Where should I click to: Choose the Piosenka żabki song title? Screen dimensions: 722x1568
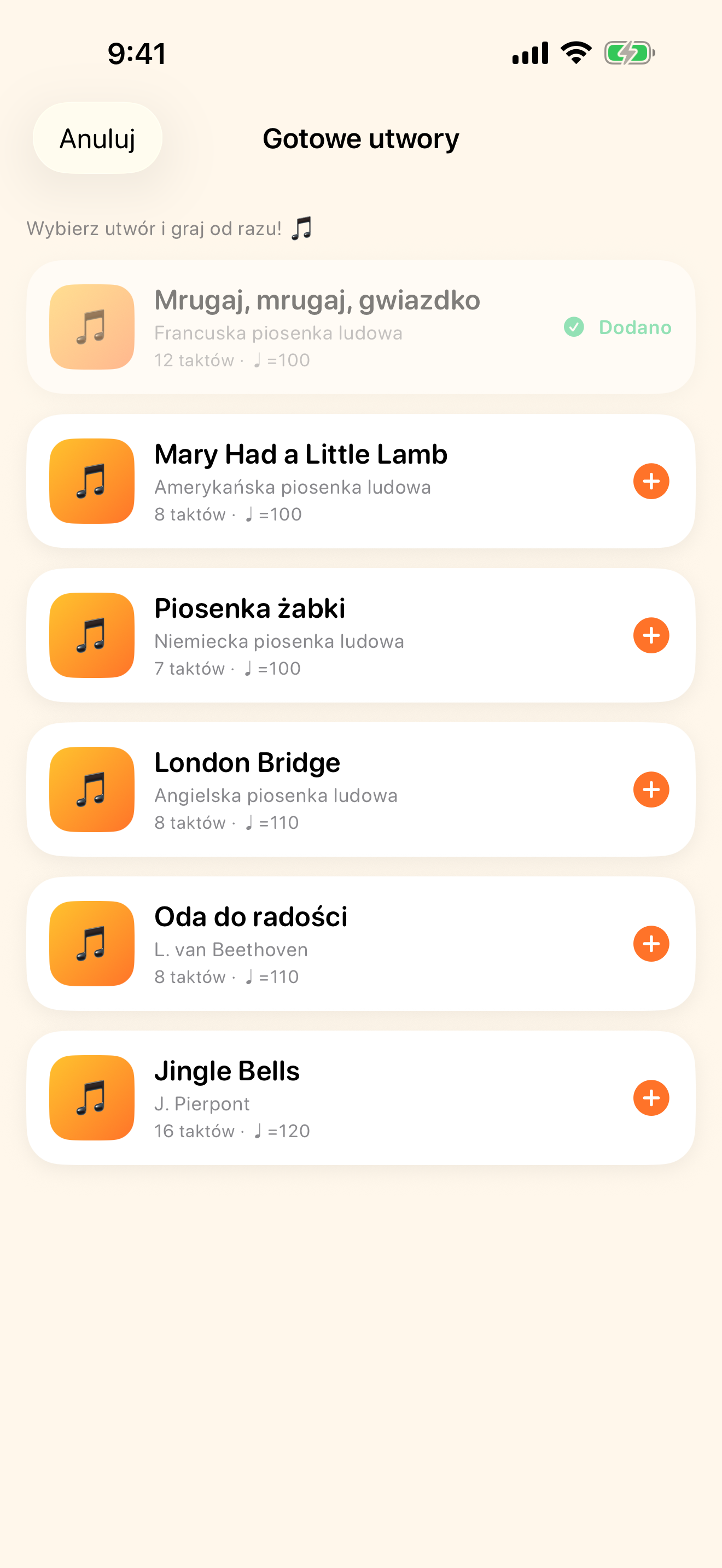click(x=249, y=608)
